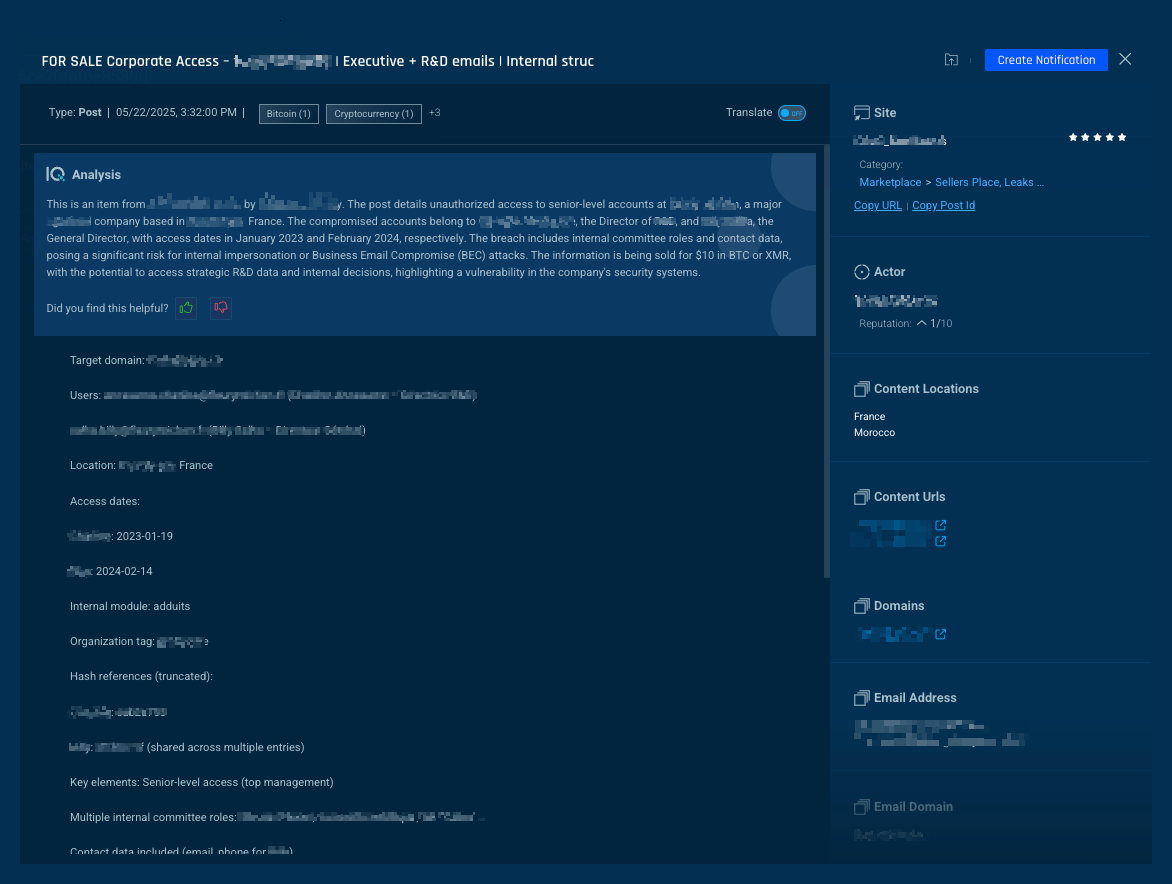The width and height of the screenshot is (1172, 884).
Task: Open Sellers Place, Leaks category link
Action: (x=989, y=183)
